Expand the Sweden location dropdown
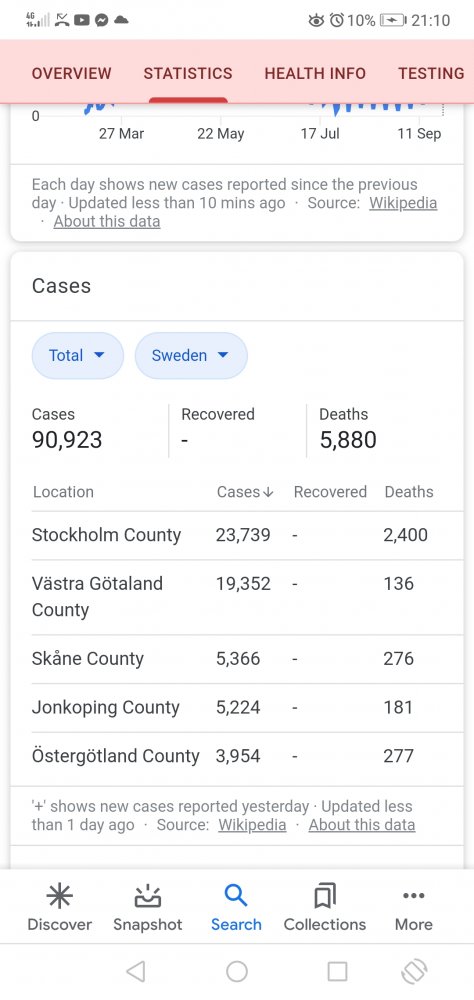Image resolution: width=474 pixels, height=1000 pixels. point(191,355)
